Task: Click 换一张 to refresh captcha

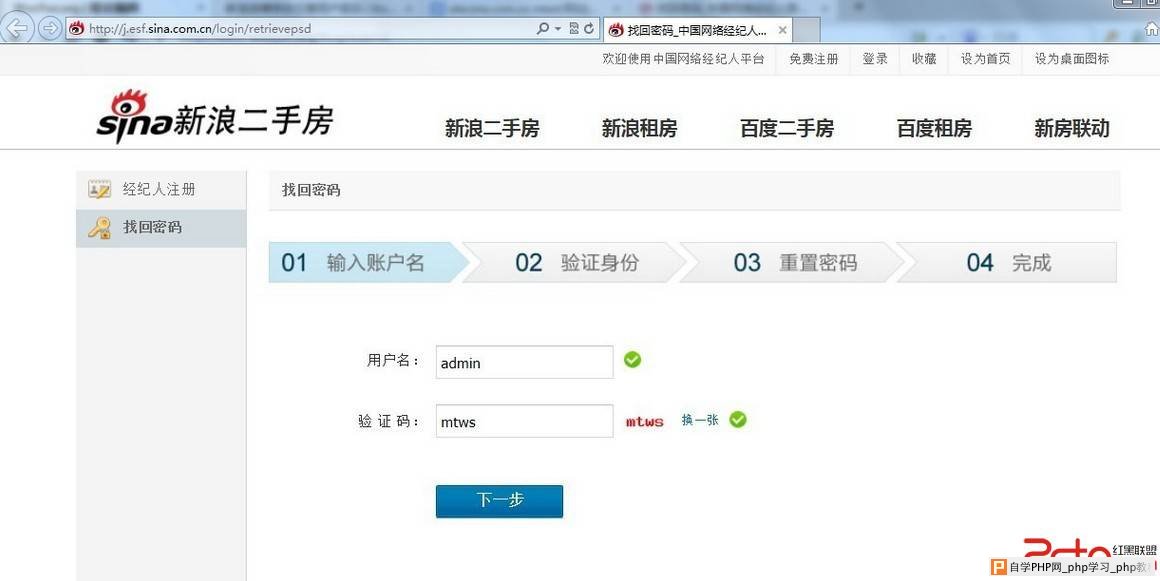Action: pos(700,420)
